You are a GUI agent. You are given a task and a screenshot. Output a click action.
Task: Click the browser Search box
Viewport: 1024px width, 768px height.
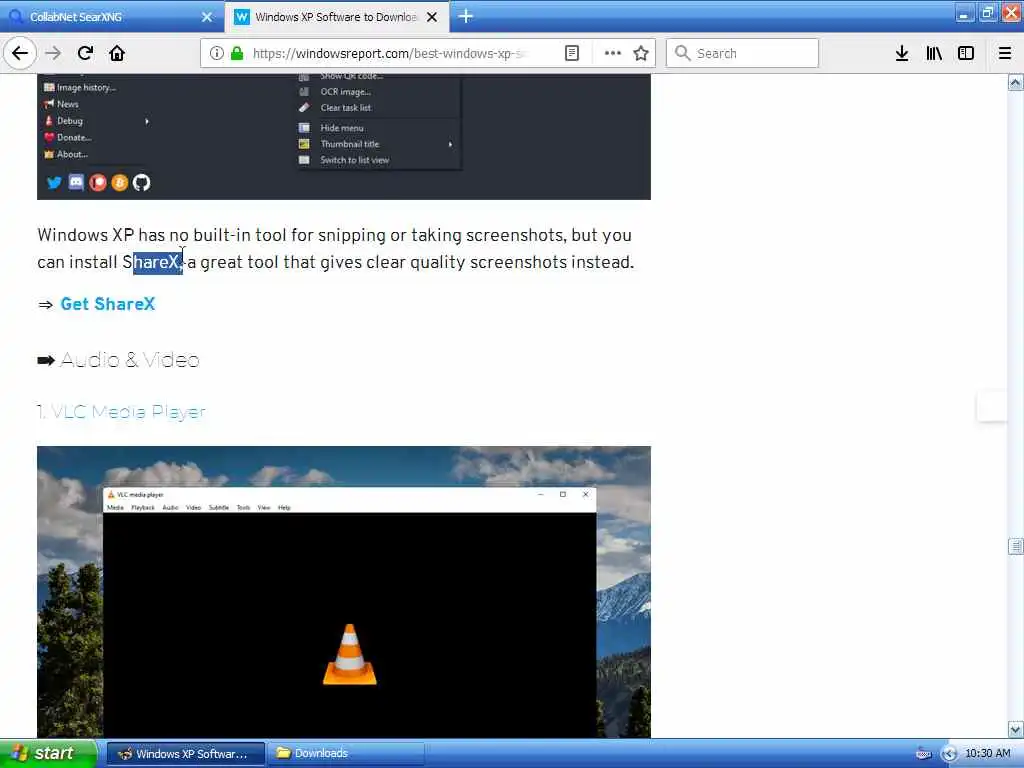[x=743, y=53]
